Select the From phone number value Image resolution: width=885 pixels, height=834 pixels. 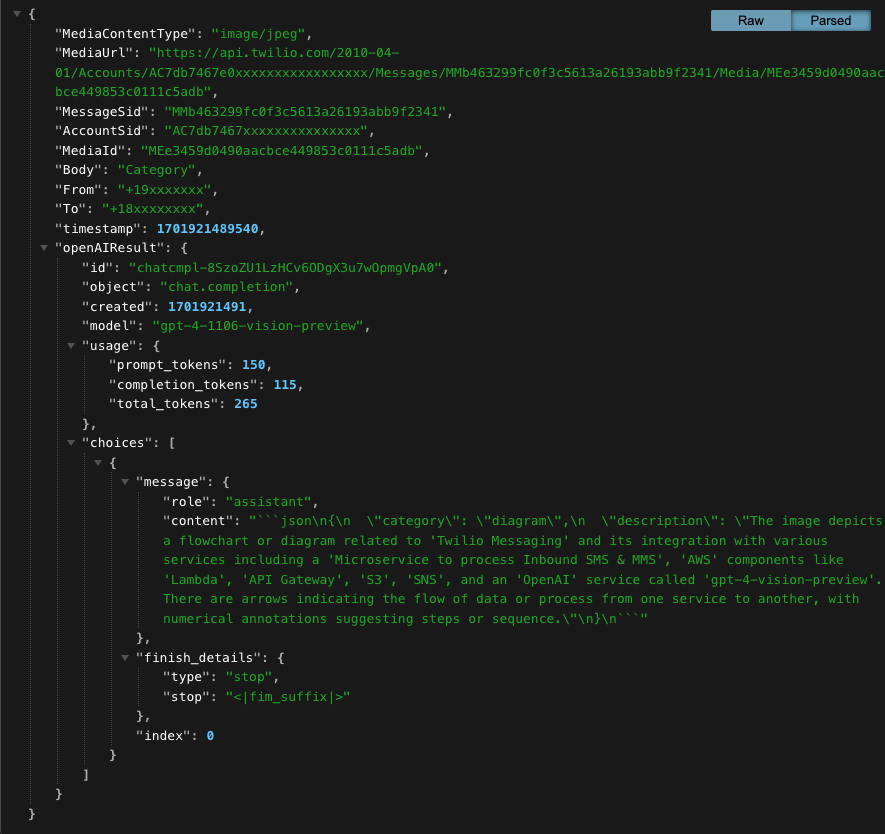[x=164, y=190]
